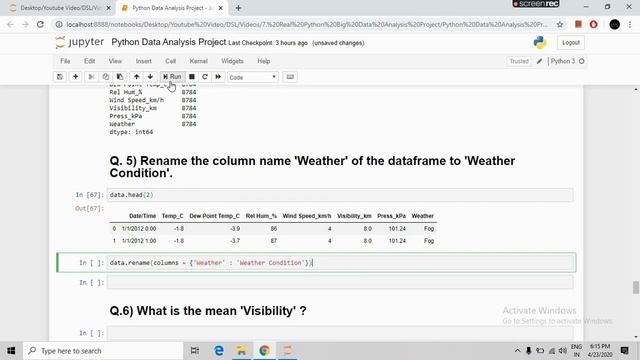Open the Cell menu

coord(170,61)
